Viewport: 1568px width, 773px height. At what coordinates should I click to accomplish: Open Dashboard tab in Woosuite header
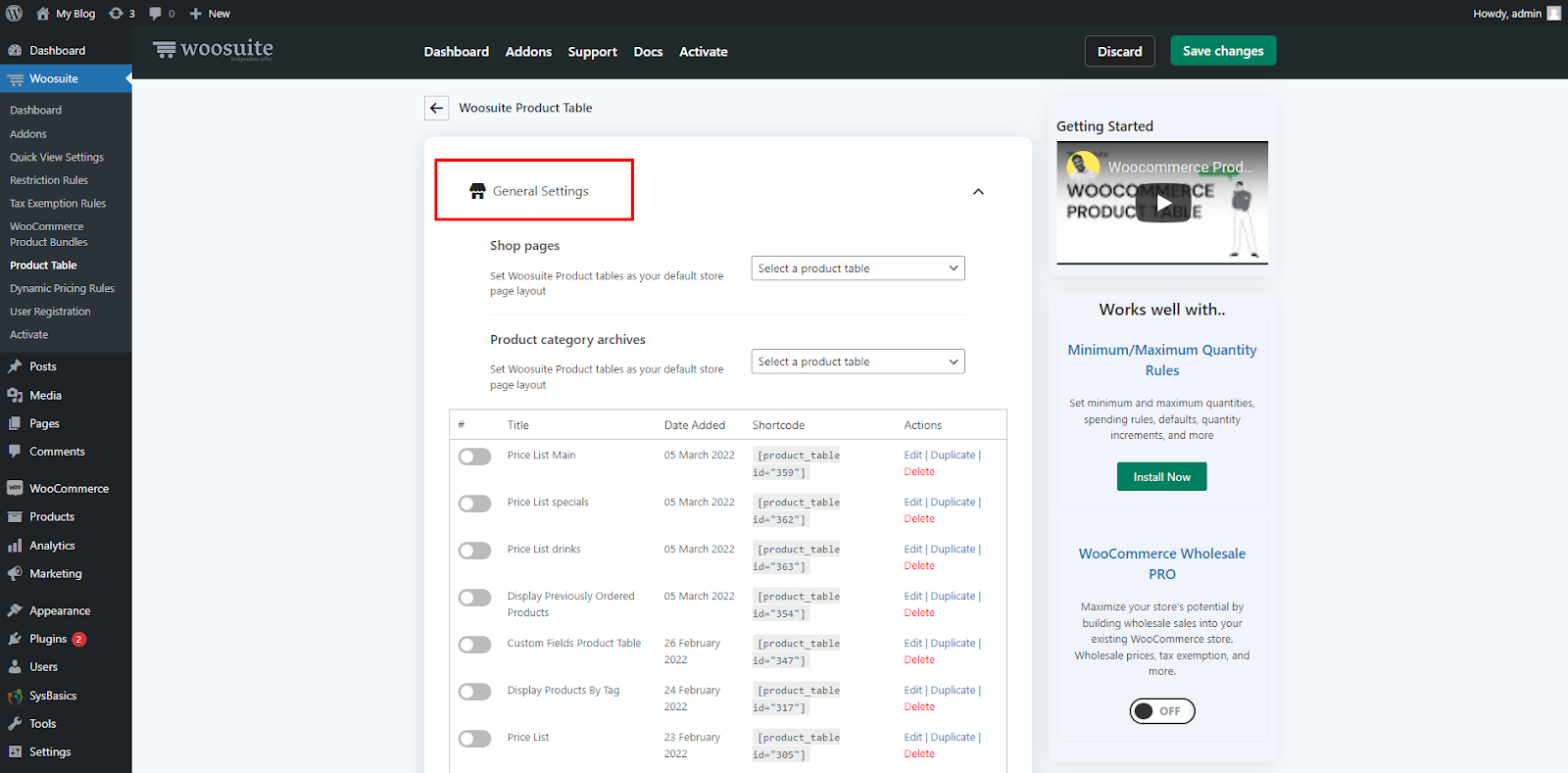click(x=457, y=52)
